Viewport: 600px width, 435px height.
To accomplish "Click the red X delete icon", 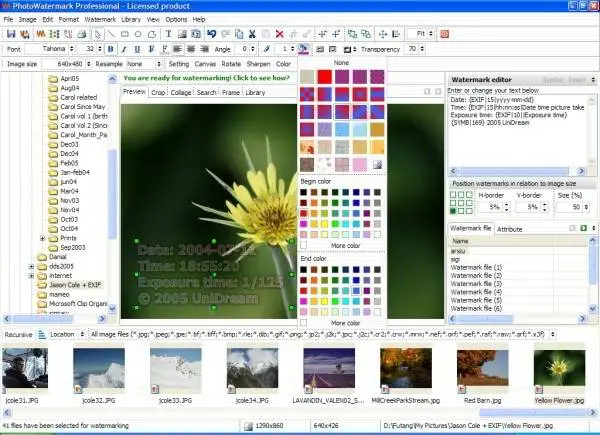I will (280, 34).
